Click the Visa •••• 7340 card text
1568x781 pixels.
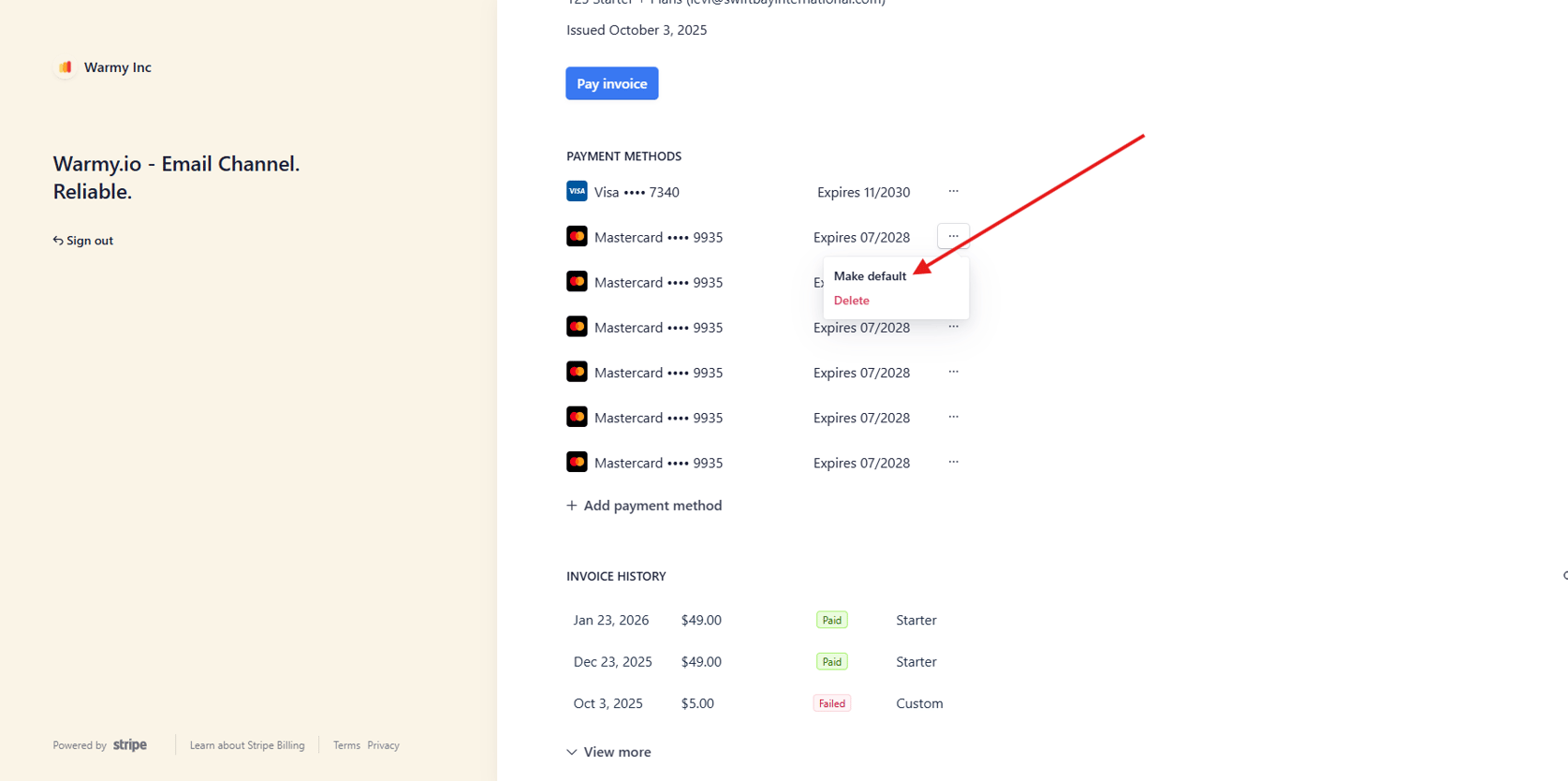(637, 192)
